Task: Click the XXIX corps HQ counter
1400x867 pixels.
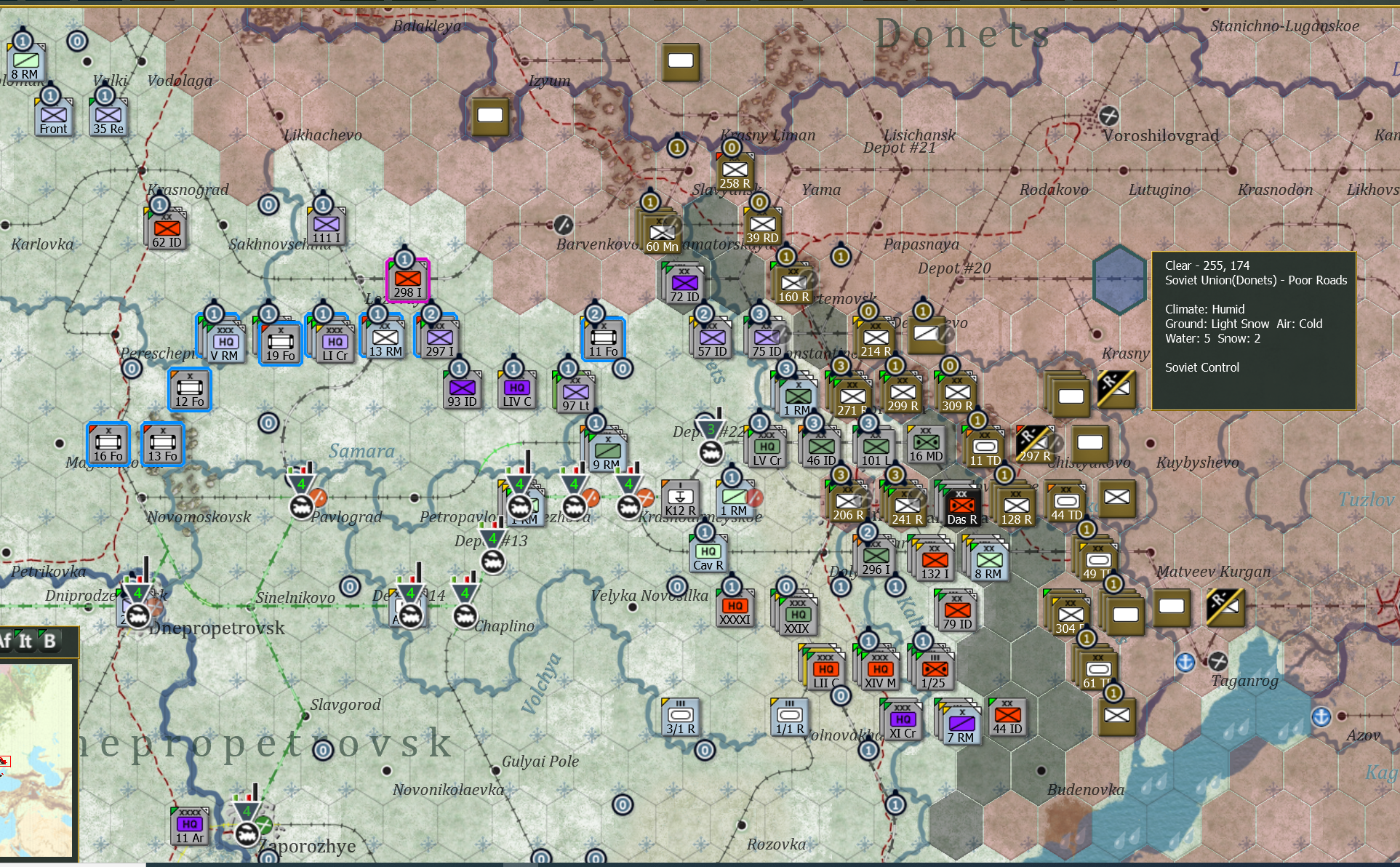Action: pos(797,617)
